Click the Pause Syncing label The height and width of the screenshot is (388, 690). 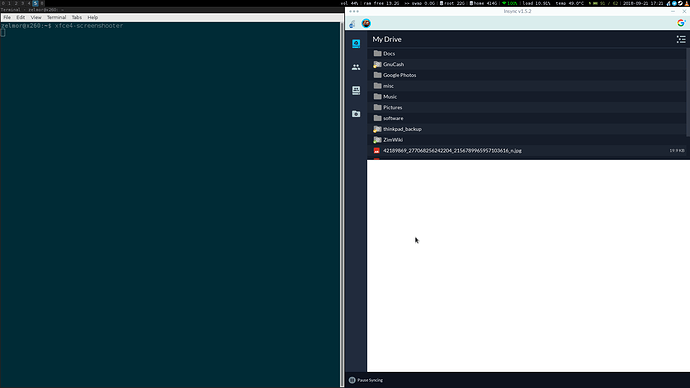pyautogui.click(x=370, y=380)
